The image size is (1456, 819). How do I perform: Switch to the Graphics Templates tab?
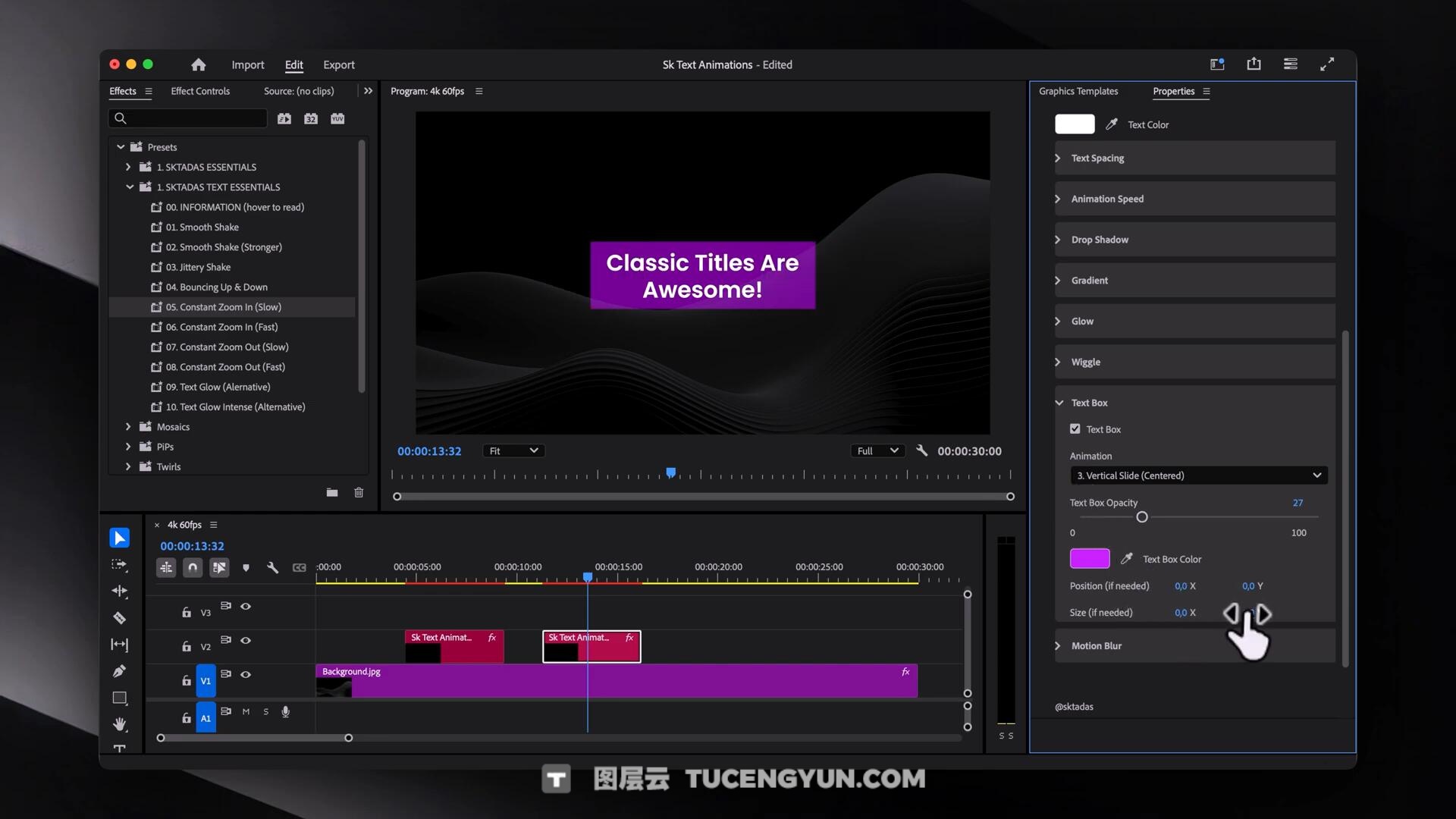pos(1078,91)
